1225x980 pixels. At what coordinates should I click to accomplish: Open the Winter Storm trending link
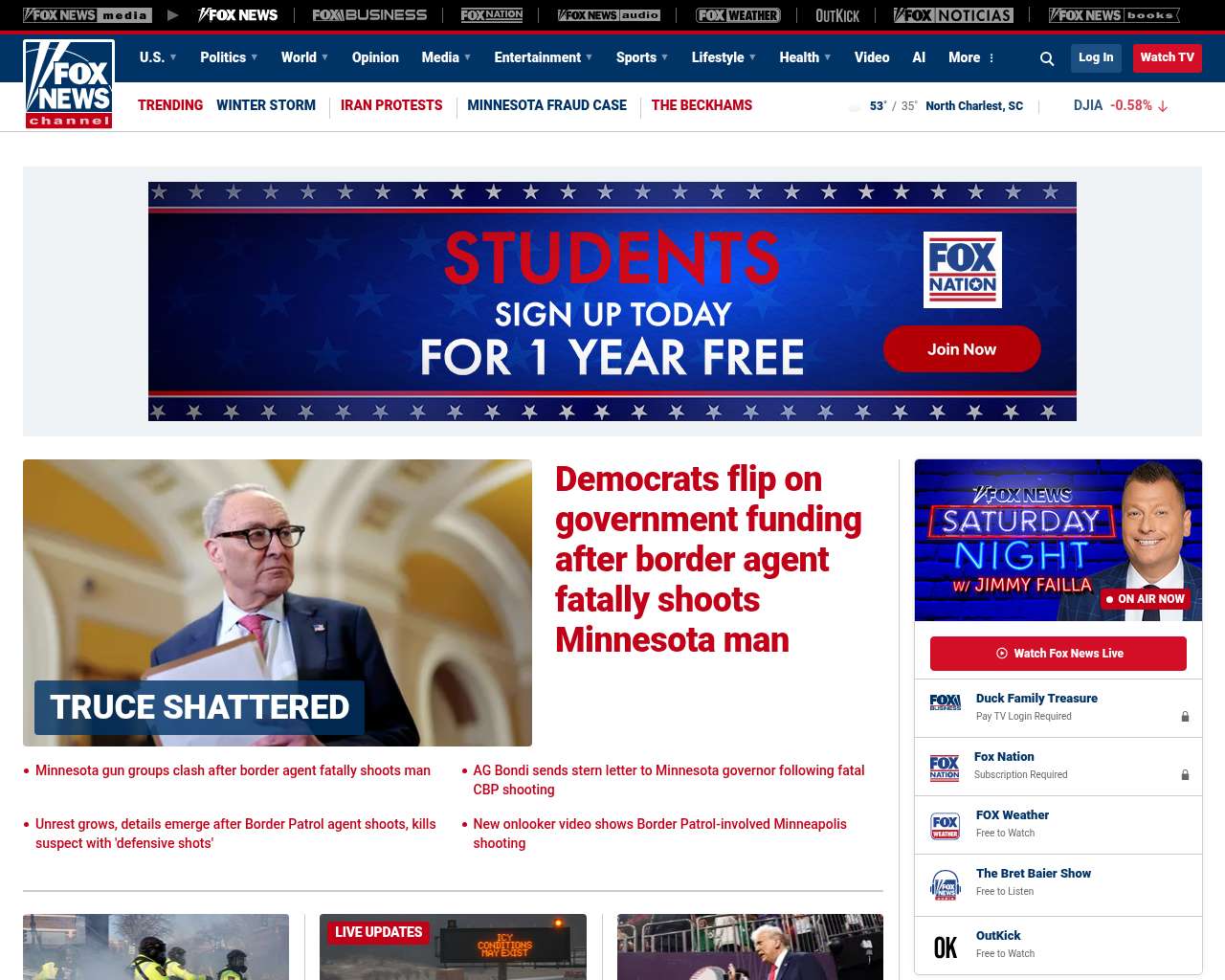point(266,105)
